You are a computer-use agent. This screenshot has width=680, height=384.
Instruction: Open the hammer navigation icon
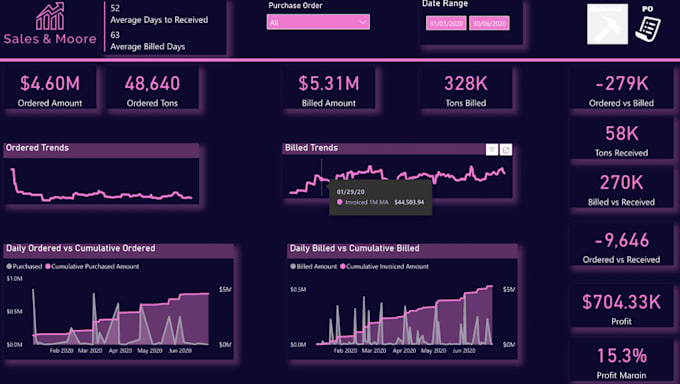click(607, 24)
